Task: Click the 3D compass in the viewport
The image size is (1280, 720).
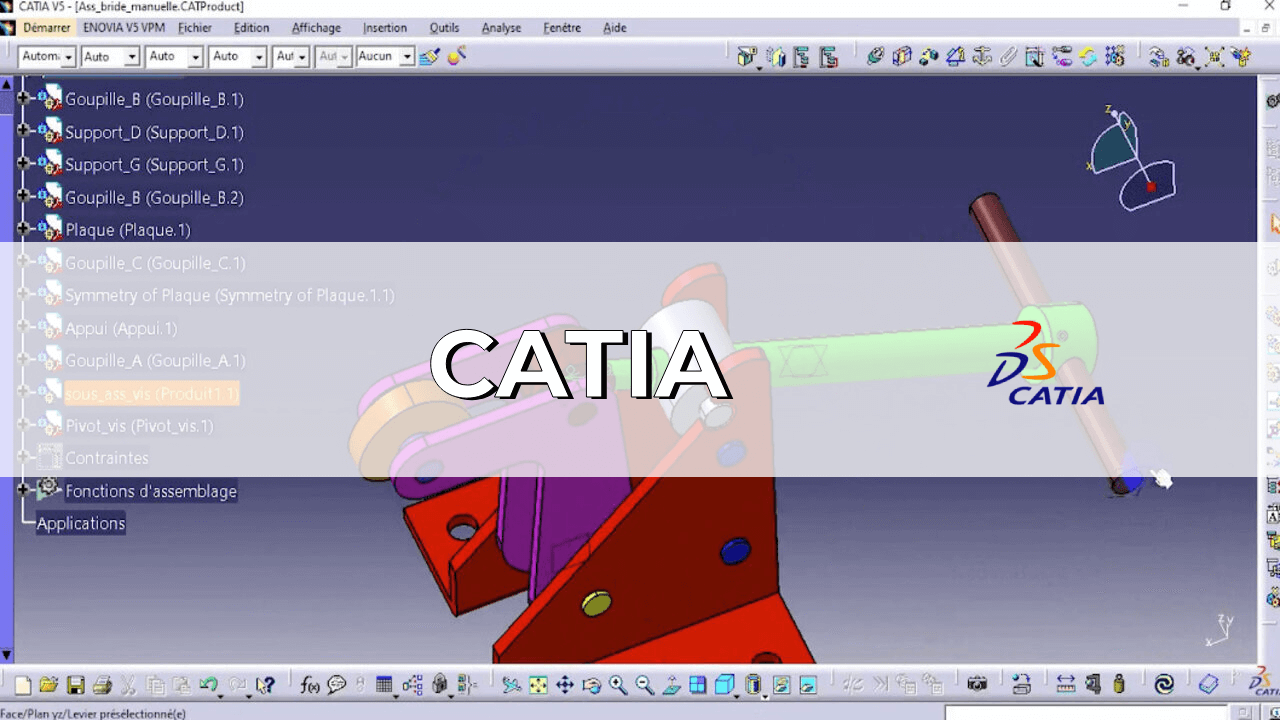Action: coord(1130,160)
